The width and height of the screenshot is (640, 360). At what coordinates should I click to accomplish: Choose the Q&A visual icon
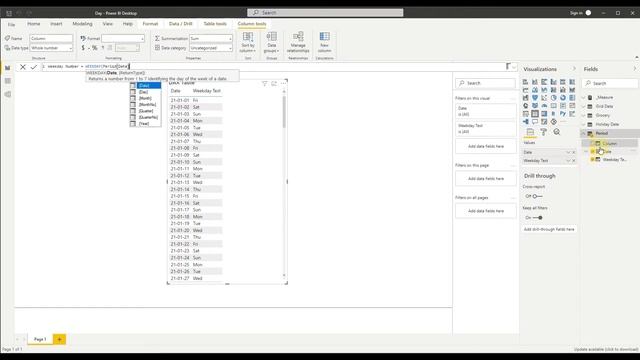[535, 122]
